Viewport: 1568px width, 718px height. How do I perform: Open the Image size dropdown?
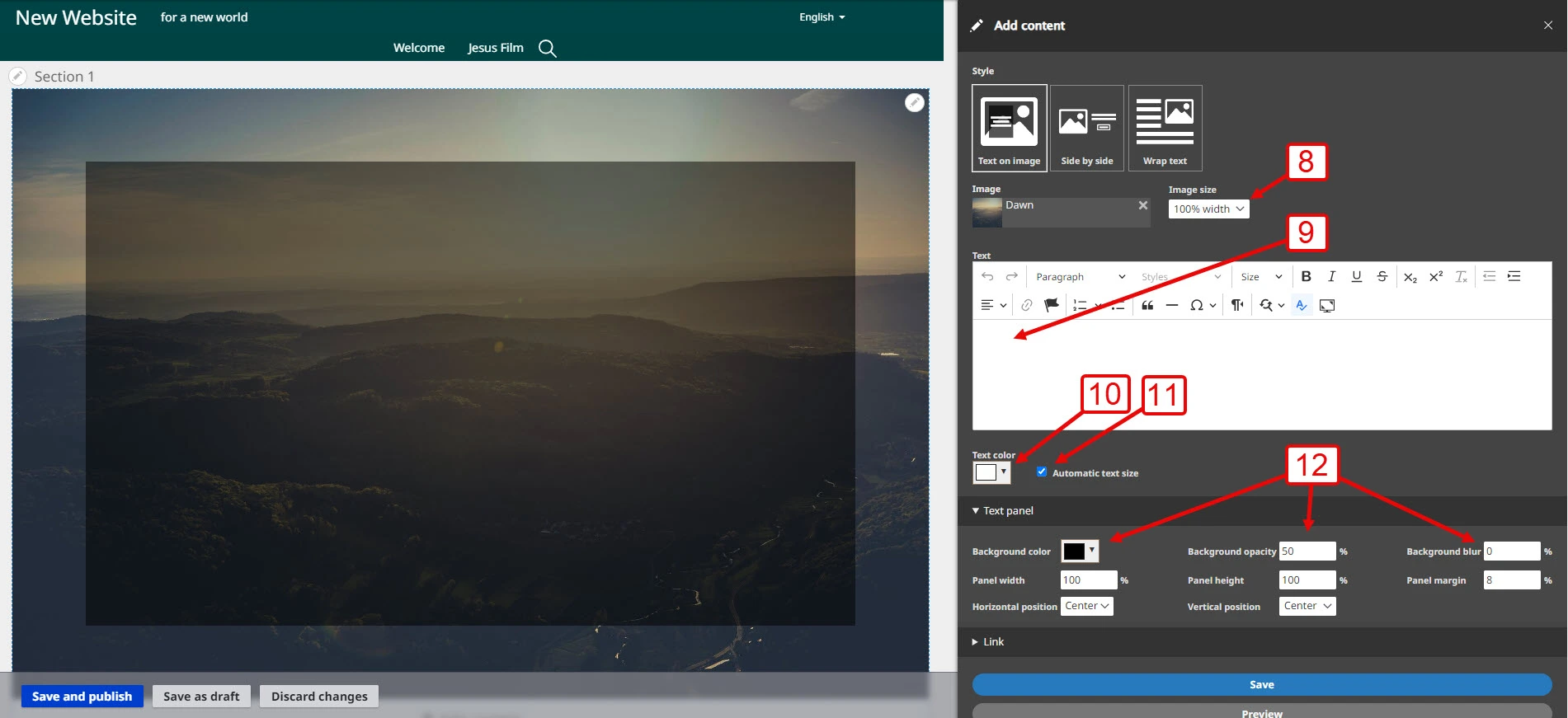1208,209
